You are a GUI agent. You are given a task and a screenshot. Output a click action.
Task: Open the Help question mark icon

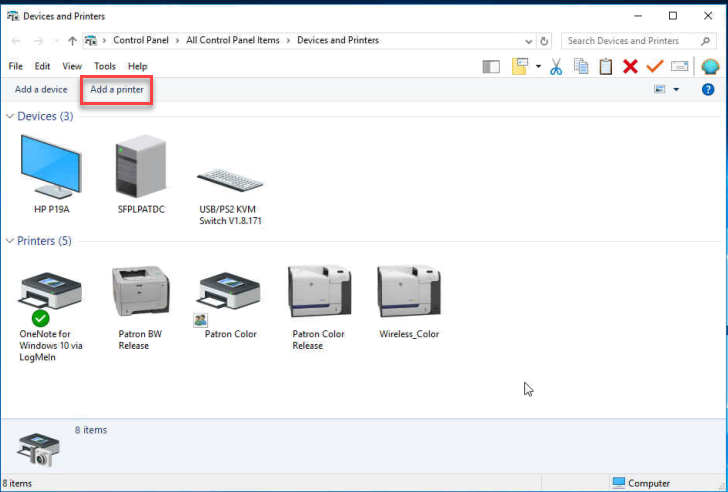tap(708, 89)
